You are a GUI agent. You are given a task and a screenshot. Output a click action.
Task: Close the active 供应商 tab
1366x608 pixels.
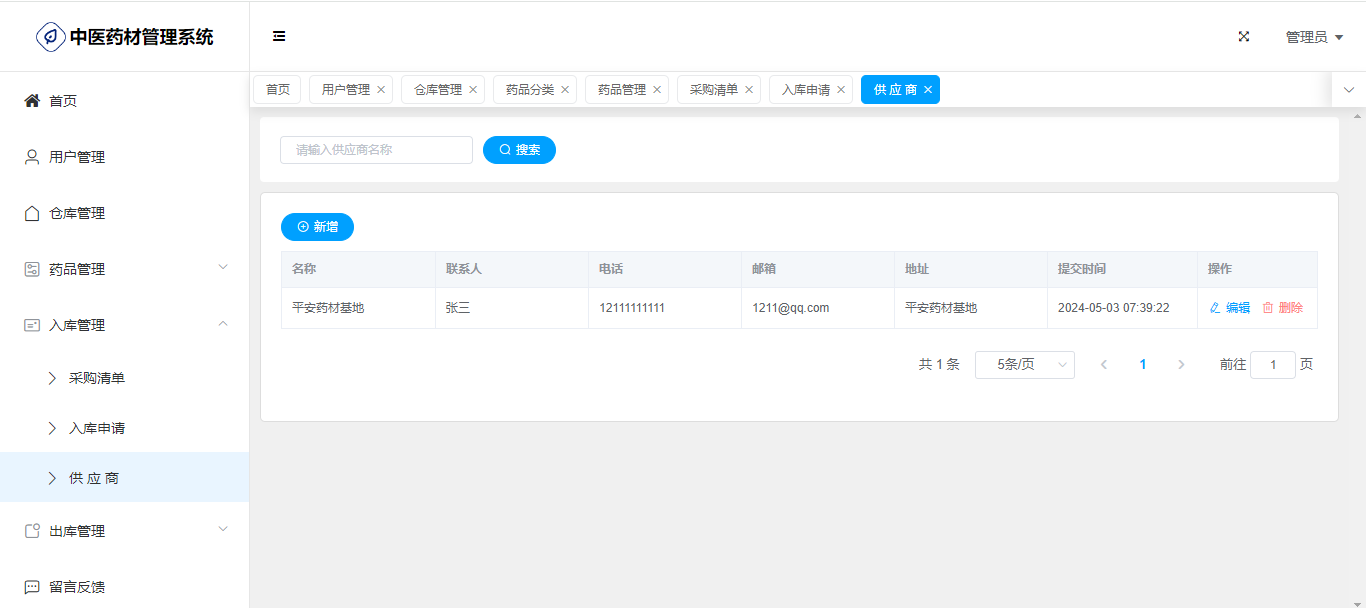tap(928, 90)
